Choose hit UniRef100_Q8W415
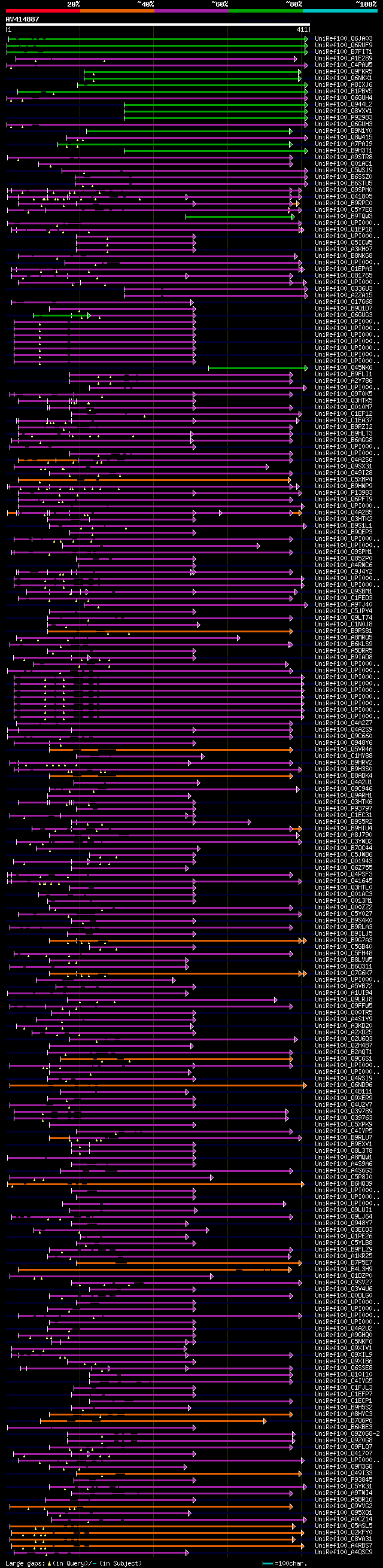The width and height of the screenshot is (383, 1568). (x=344, y=138)
